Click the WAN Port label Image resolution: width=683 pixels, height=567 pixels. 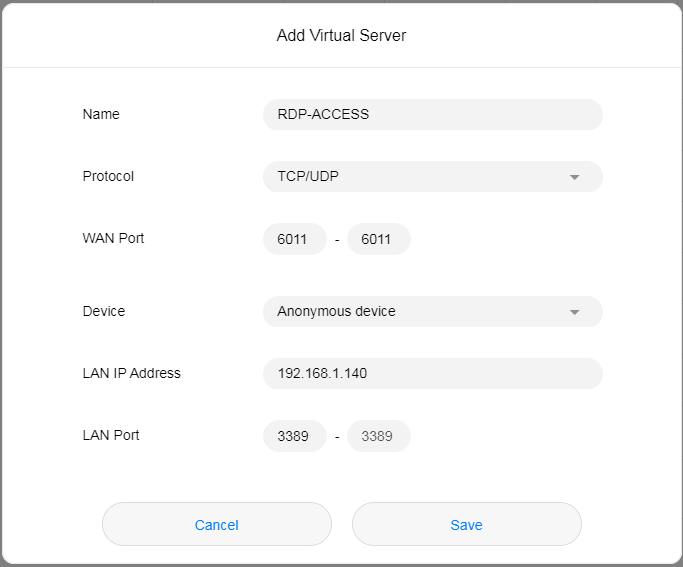point(113,238)
